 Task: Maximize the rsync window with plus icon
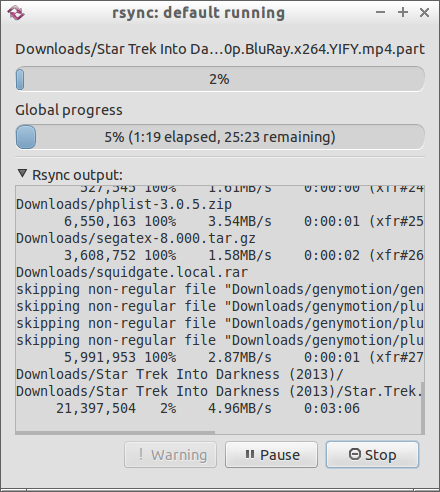403,13
